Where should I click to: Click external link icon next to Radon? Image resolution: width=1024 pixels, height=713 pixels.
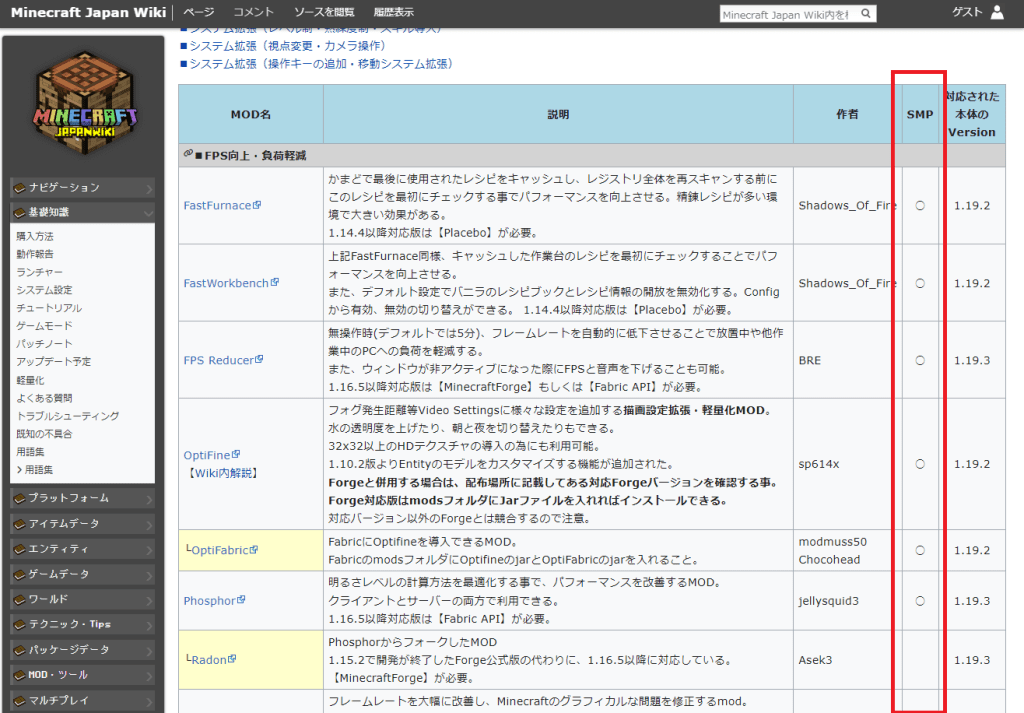click(232, 659)
